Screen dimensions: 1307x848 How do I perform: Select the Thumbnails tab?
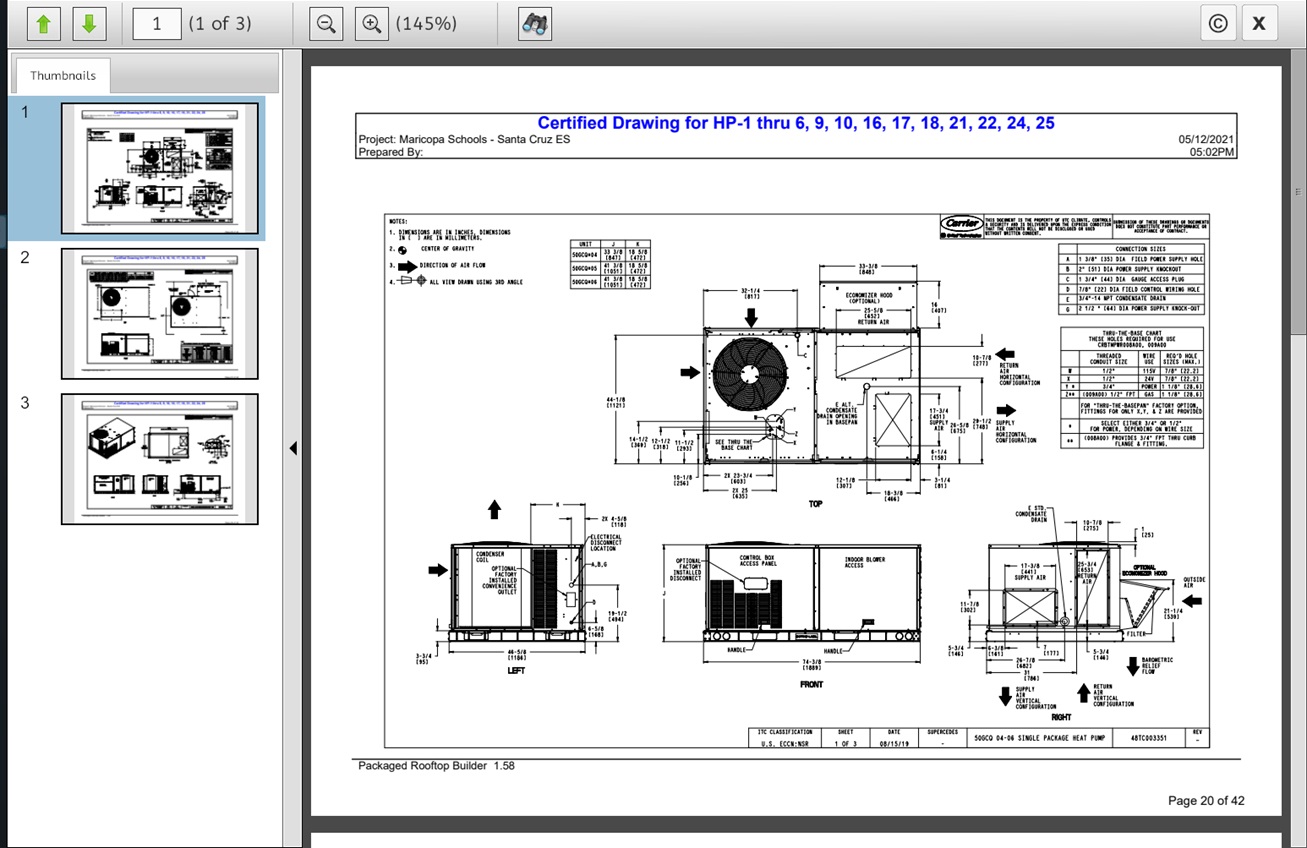pyautogui.click(x=63, y=75)
